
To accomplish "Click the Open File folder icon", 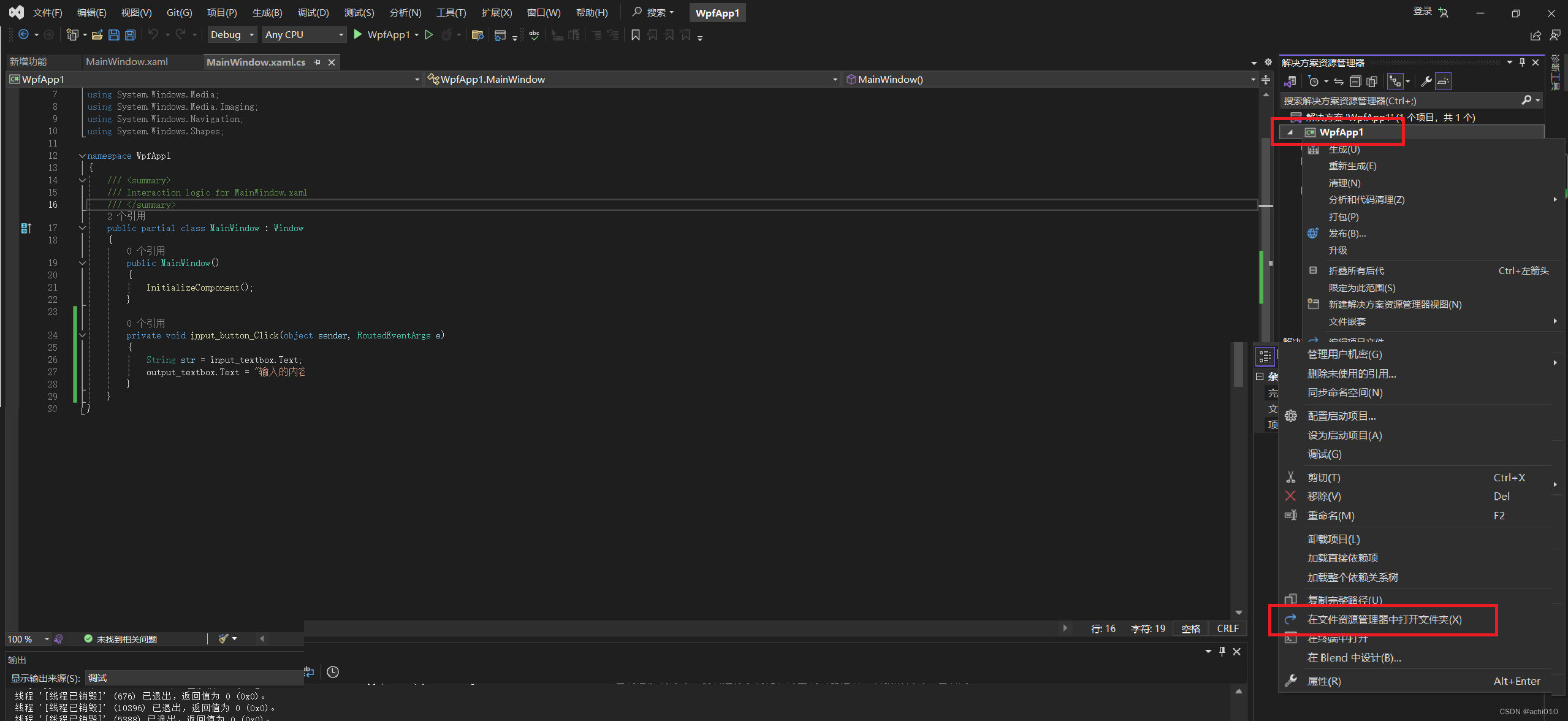I will [97, 35].
